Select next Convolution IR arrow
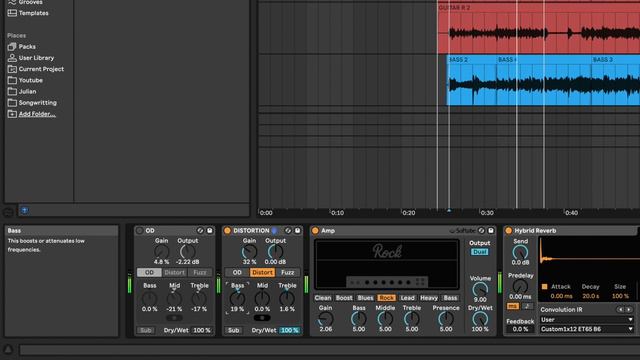This screenshot has width=640, height=360. click(x=629, y=310)
